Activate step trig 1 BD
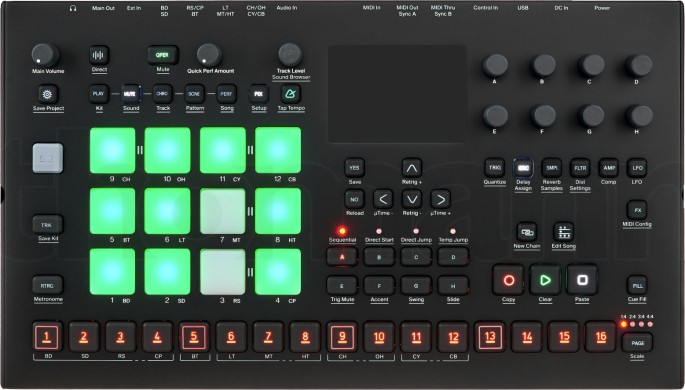The height and width of the screenshot is (390, 685). tap(47, 337)
